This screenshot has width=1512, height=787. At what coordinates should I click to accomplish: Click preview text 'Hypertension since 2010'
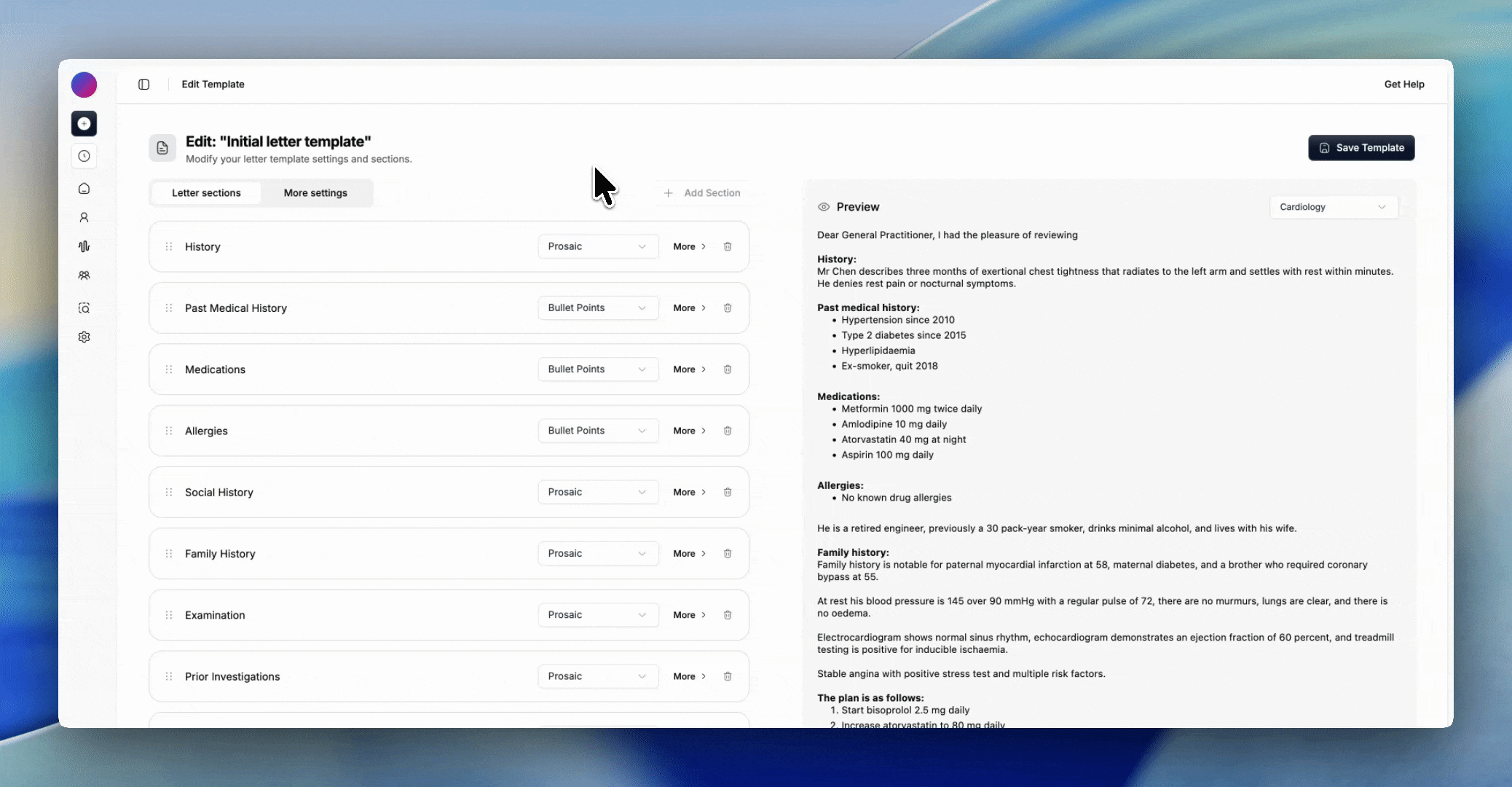pyautogui.click(x=898, y=320)
